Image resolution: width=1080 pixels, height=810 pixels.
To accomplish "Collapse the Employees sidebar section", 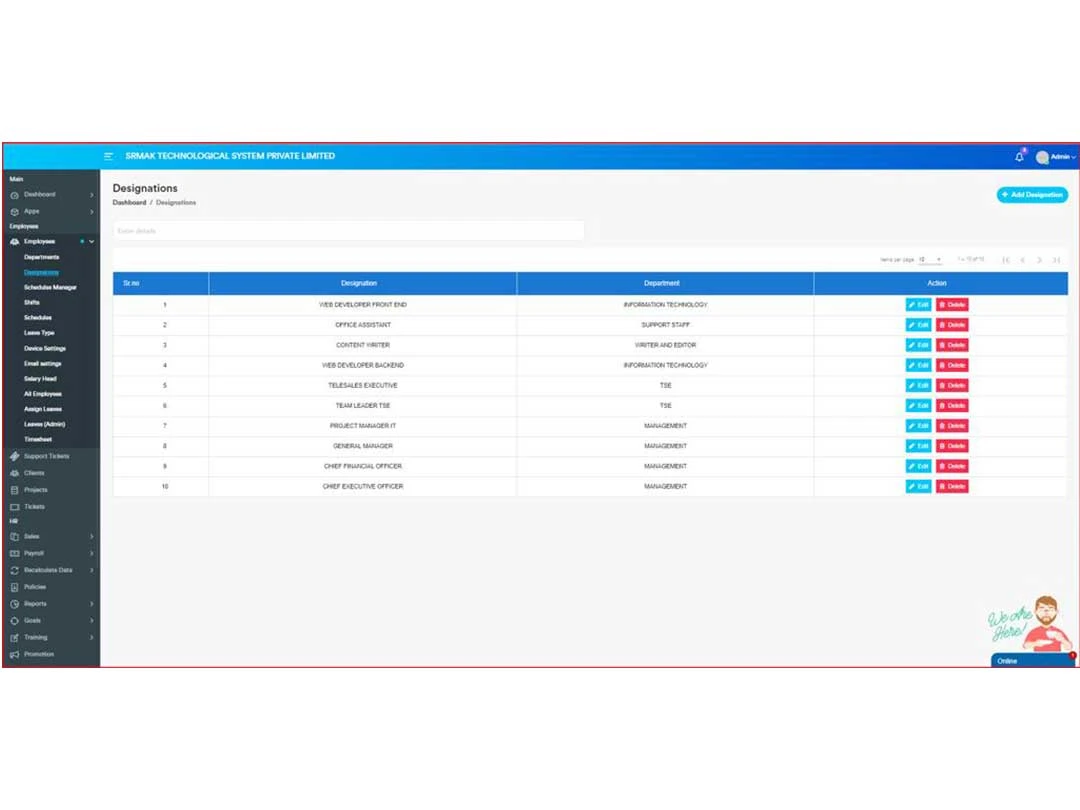I will click(90, 241).
